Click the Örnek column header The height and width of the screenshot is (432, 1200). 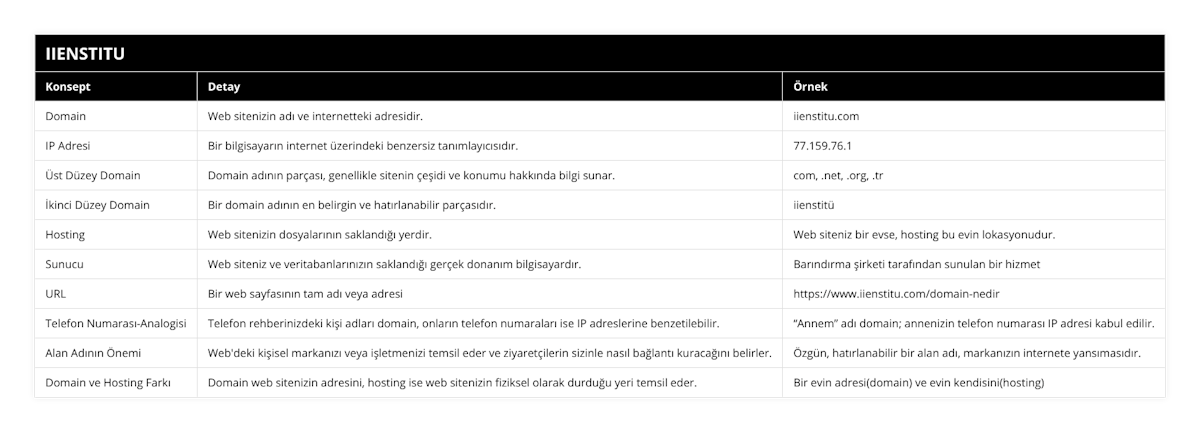(809, 87)
